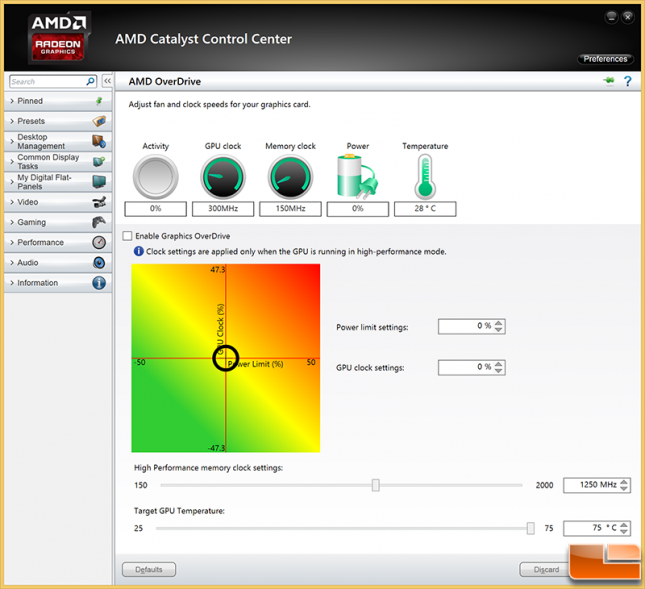Minimize the Catalyst Control Center window

pyautogui.click(x=611, y=17)
